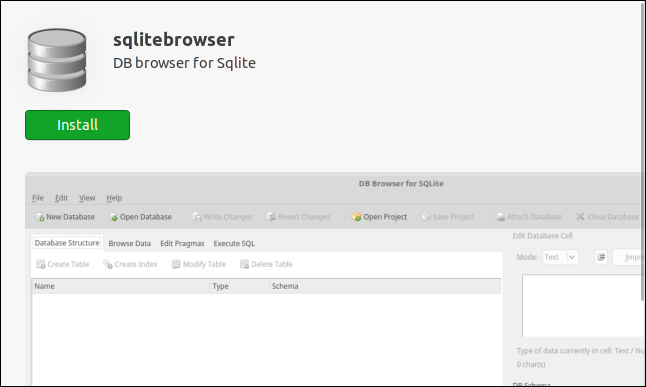
Task: Switch to the Database Structure tab
Action: click(x=67, y=243)
